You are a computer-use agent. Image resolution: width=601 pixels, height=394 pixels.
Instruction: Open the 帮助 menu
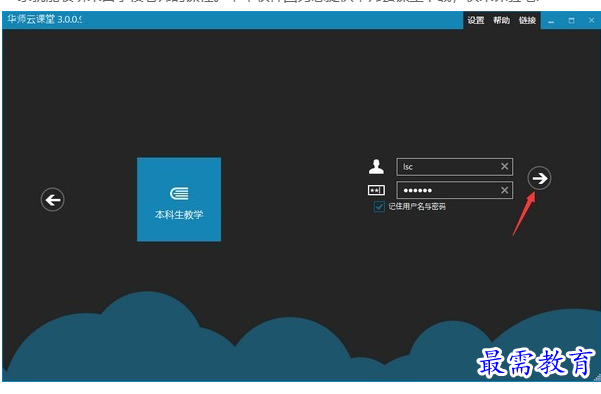501,20
